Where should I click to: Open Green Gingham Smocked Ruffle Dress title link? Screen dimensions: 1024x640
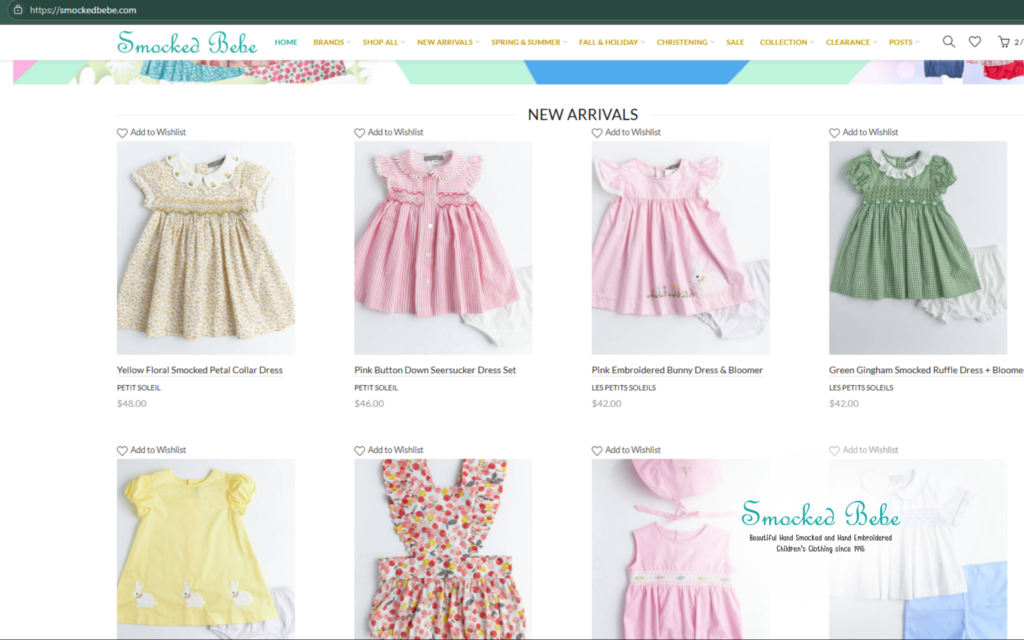point(926,370)
